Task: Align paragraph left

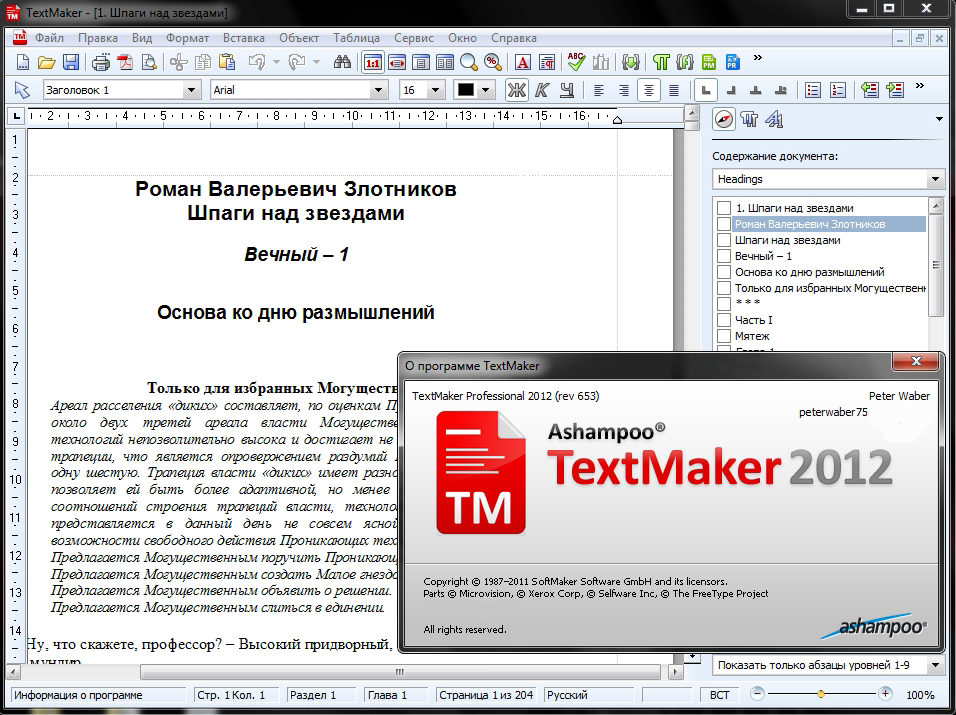Action: 599,90
